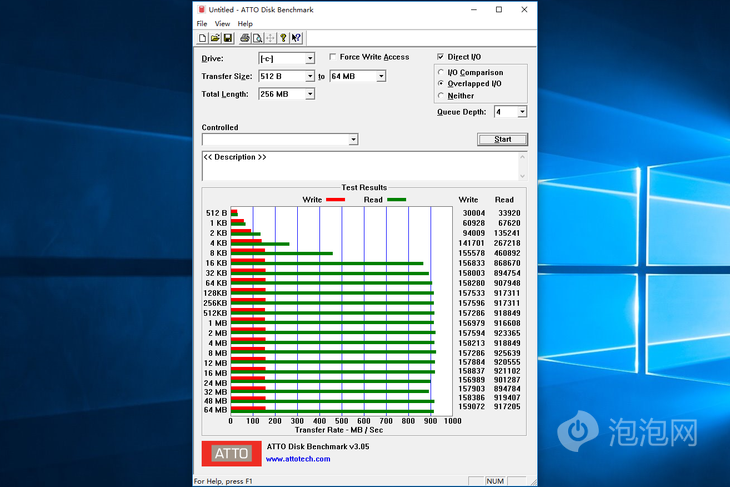This screenshot has width=730, height=487.
Task: Maximize the ATTO Disk Benchmark window
Action: 499,9
